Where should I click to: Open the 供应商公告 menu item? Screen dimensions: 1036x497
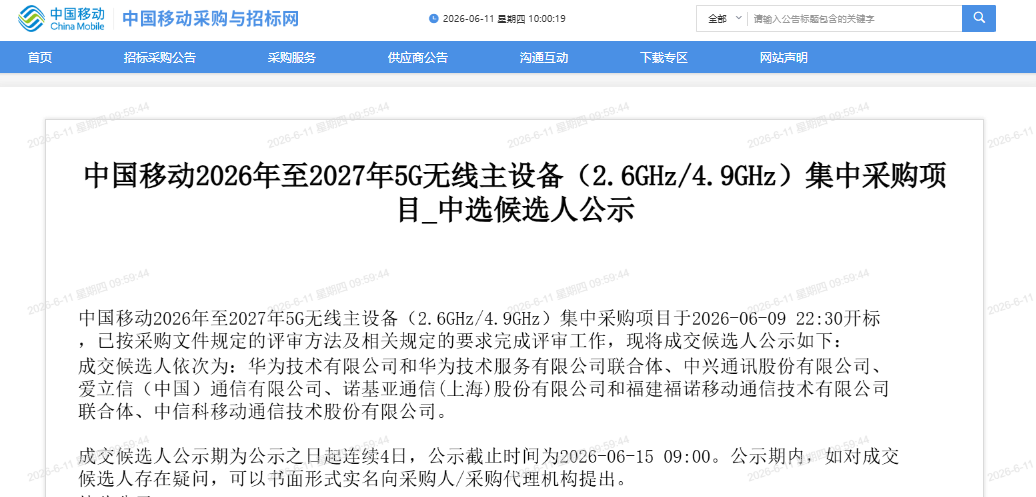pos(418,57)
